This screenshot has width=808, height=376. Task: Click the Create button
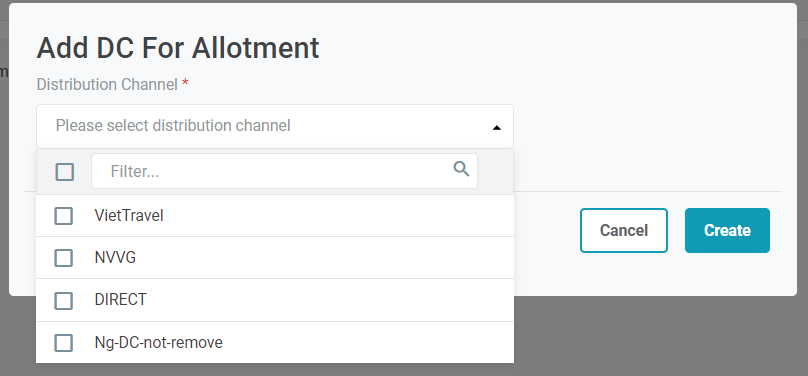[727, 230]
